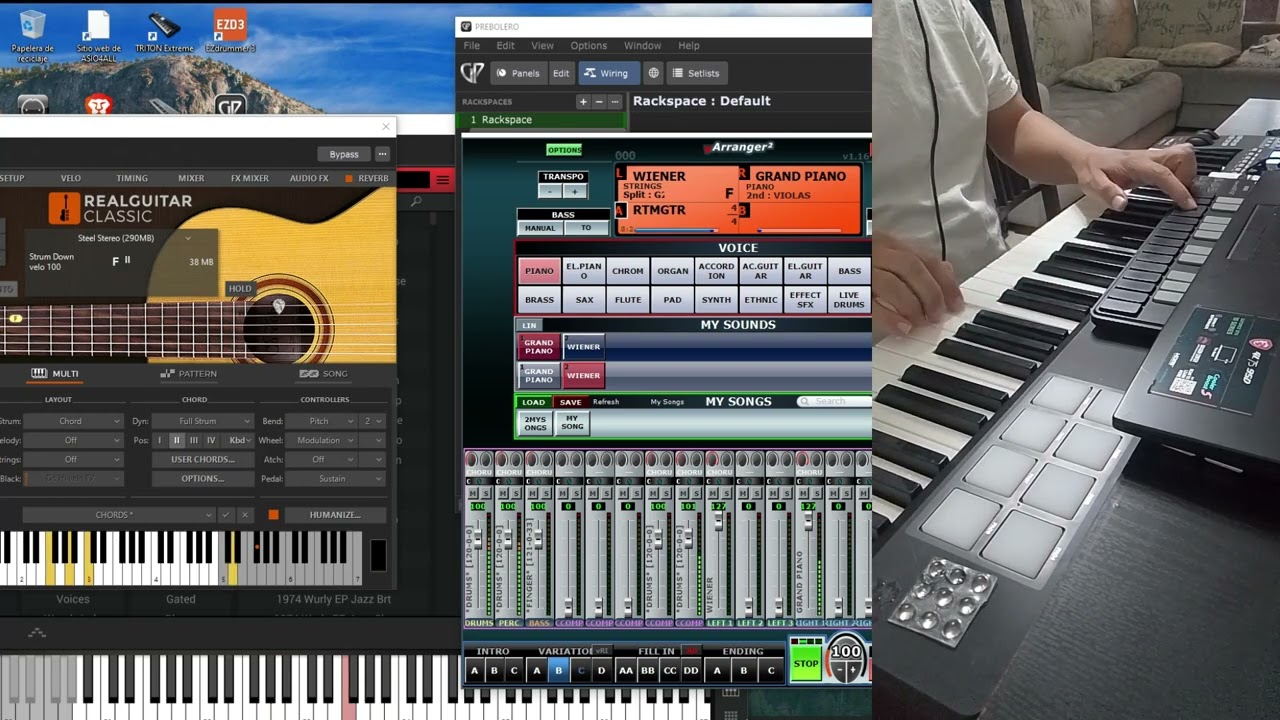Open RealGuitar's three-dot menu beside Bypass
This screenshot has width=1280, height=720.
382,154
